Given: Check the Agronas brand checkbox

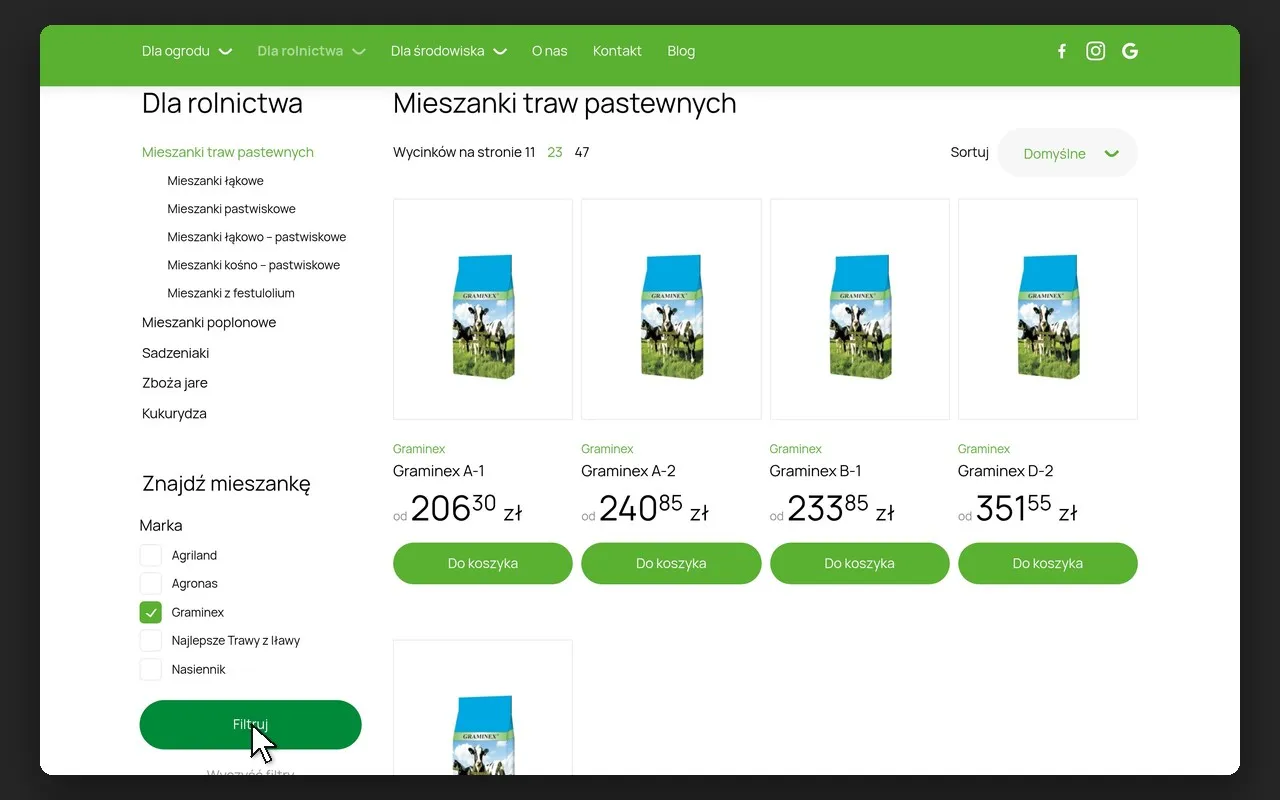Looking at the screenshot, I should coord(151,583).
